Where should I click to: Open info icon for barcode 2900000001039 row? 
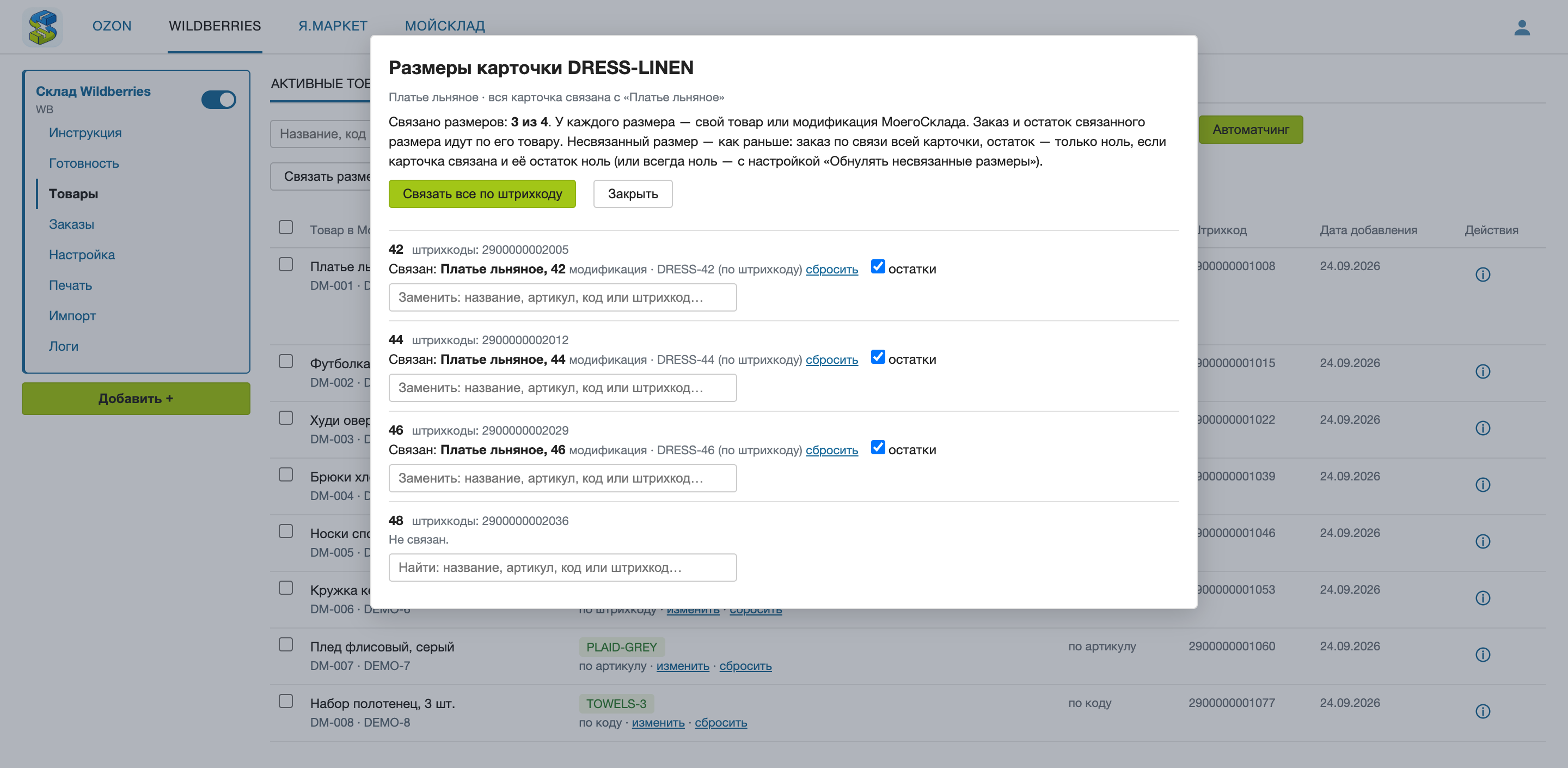point(1483,485)
